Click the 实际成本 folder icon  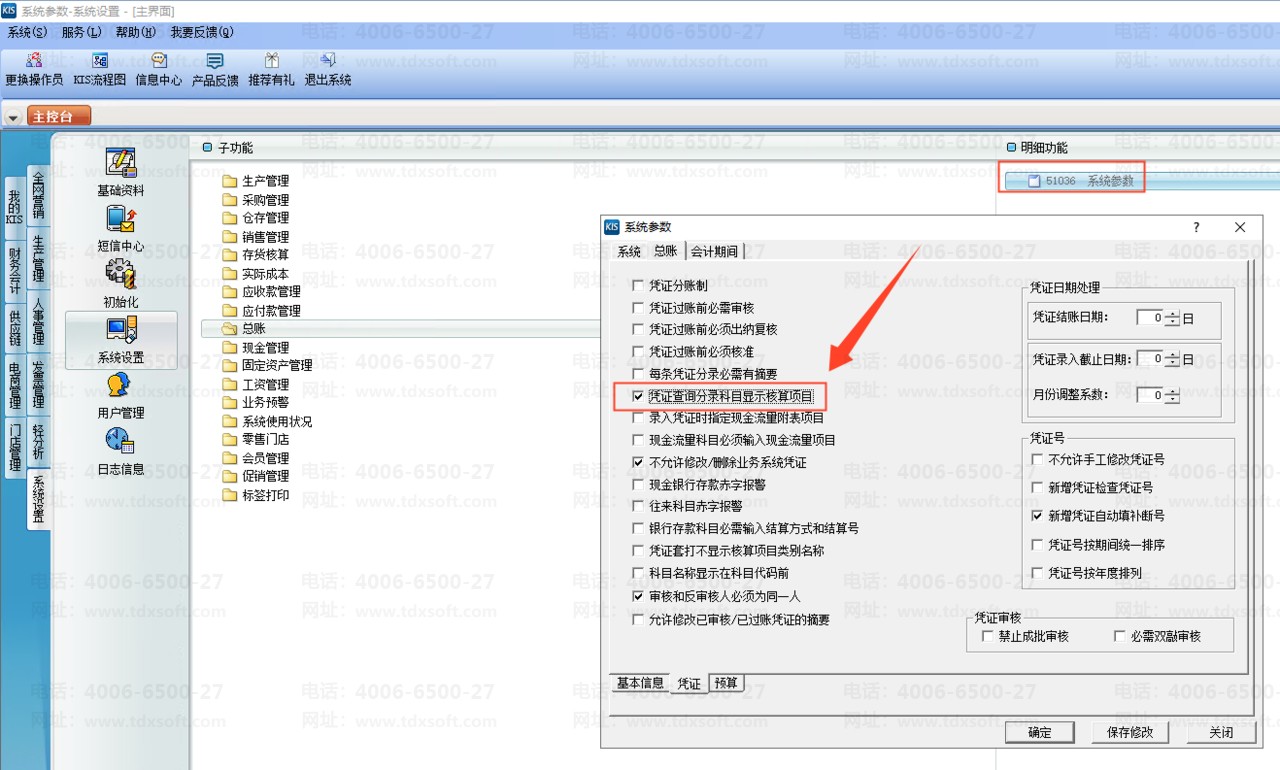point(230,274)
